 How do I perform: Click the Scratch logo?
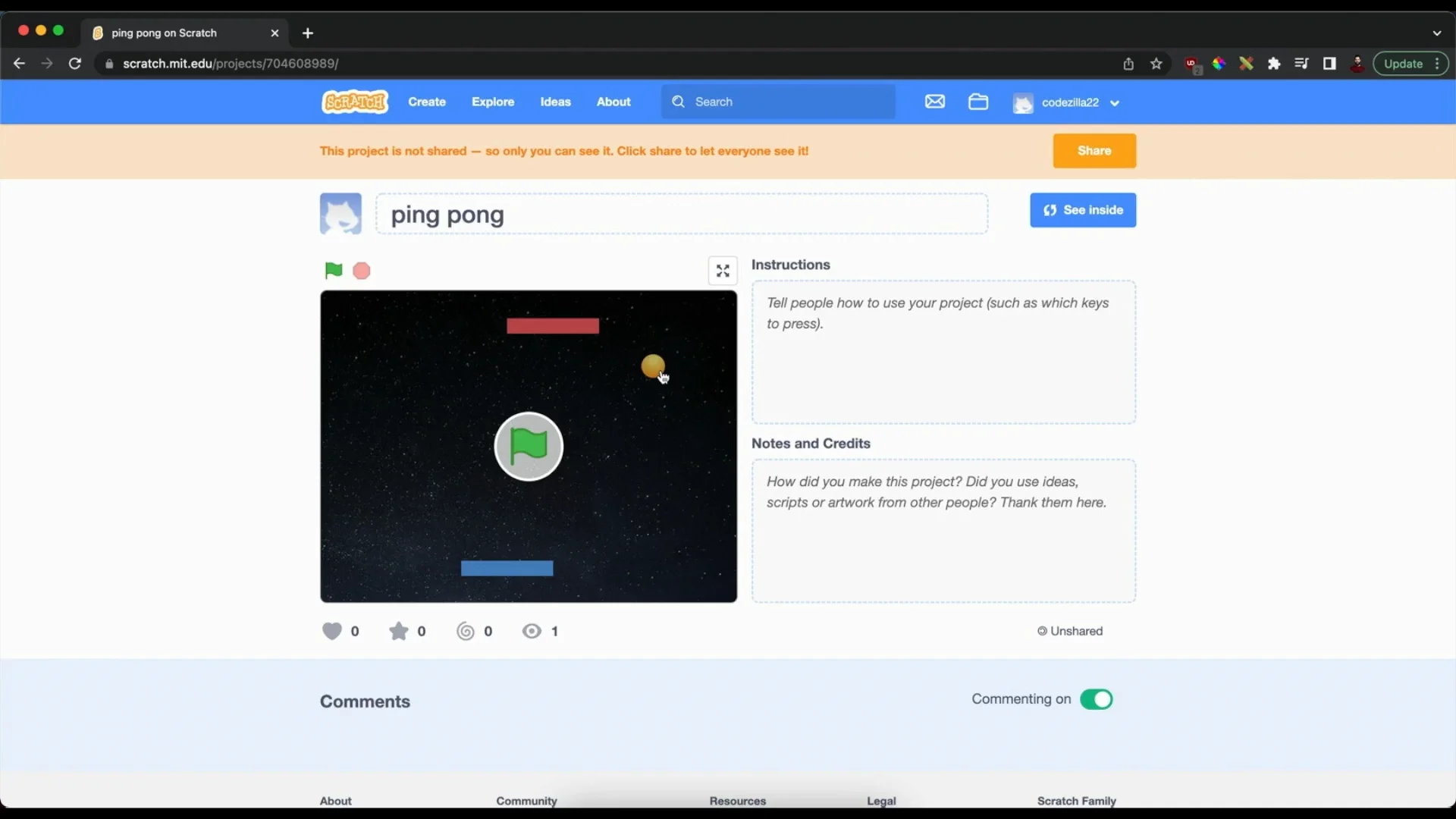(355, 102)
